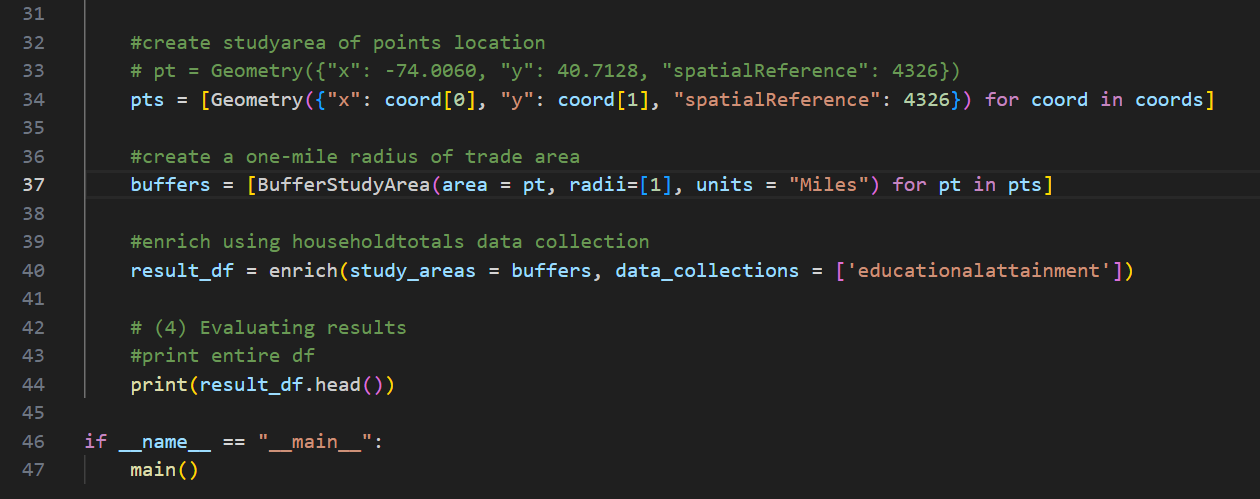This screenshot has height=499, width=1260.
Task: Click line number 43 in the gutter
Action: coord(34,356)
